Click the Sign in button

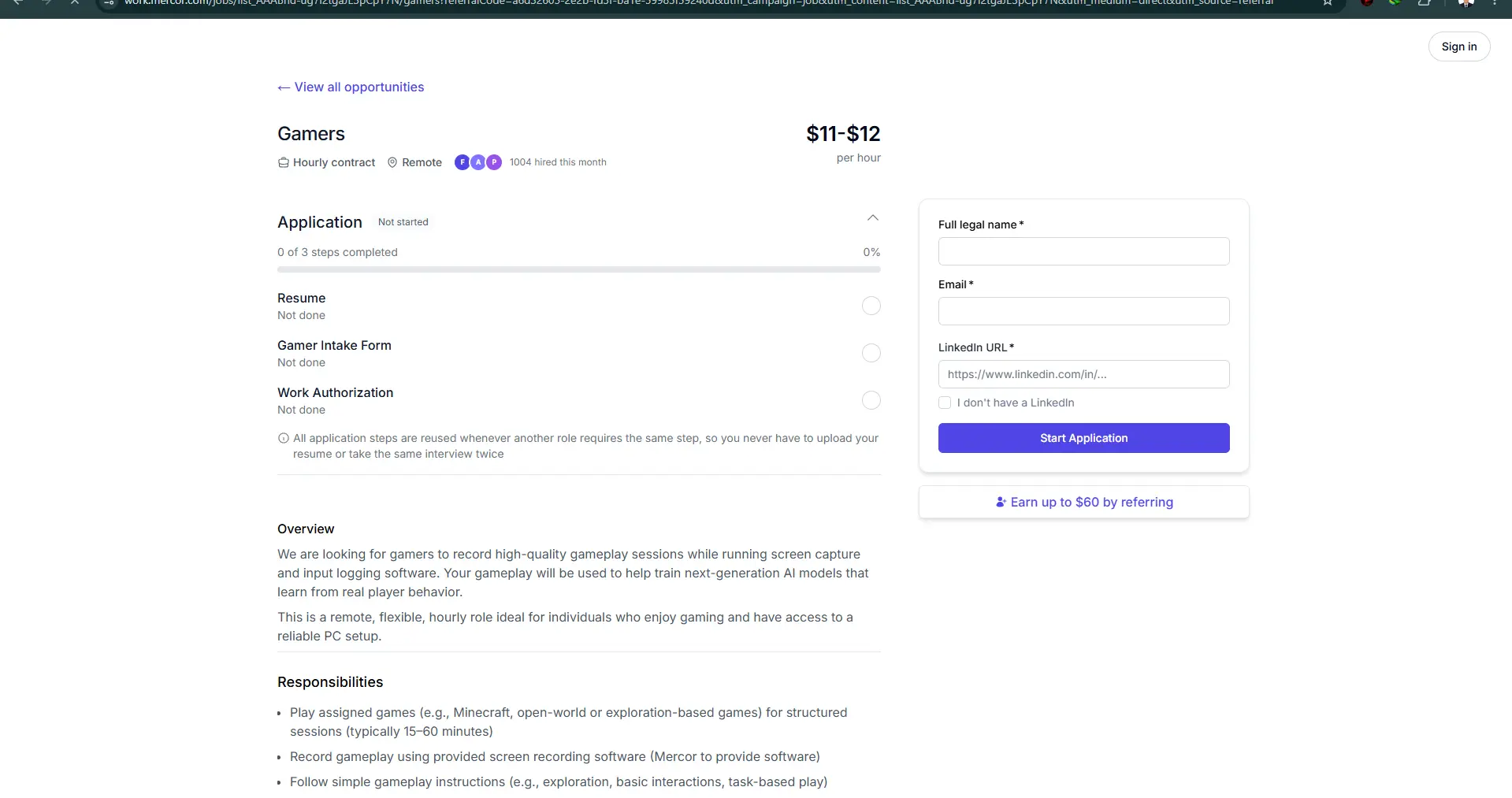[1458, 46]
